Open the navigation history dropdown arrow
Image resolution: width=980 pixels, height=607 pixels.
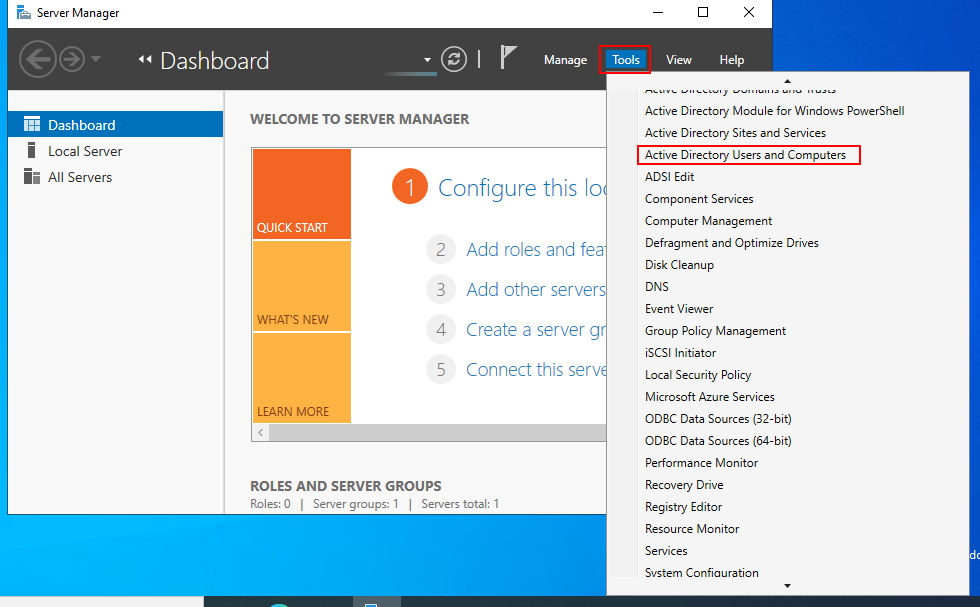coord(96,59)
